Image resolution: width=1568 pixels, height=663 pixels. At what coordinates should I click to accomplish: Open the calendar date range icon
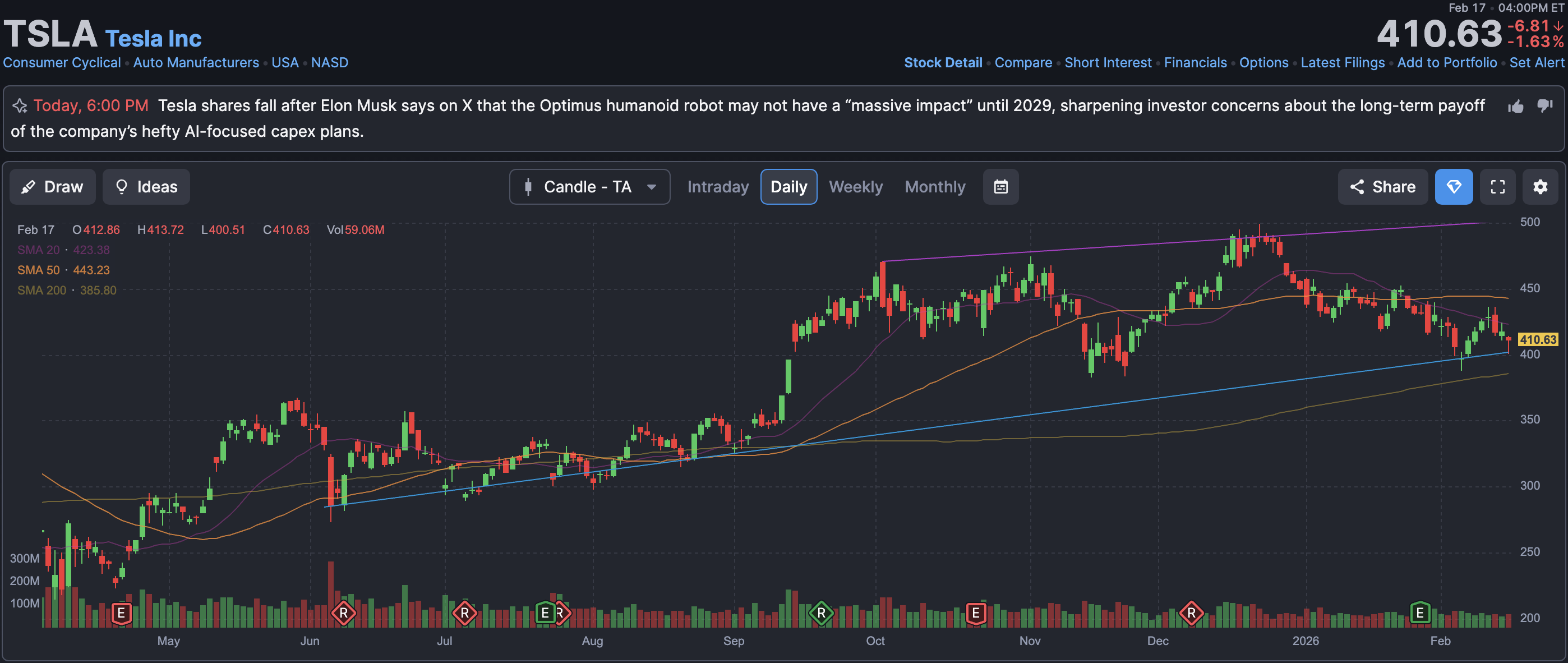pos(1000,187)
